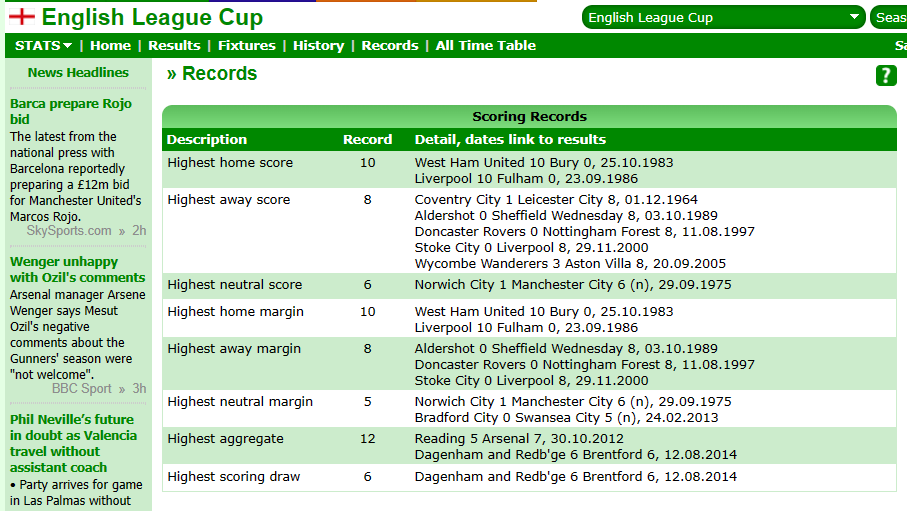The image size is (907, 511).
Task: Go to the Home menu item
Action: (110, 45)
